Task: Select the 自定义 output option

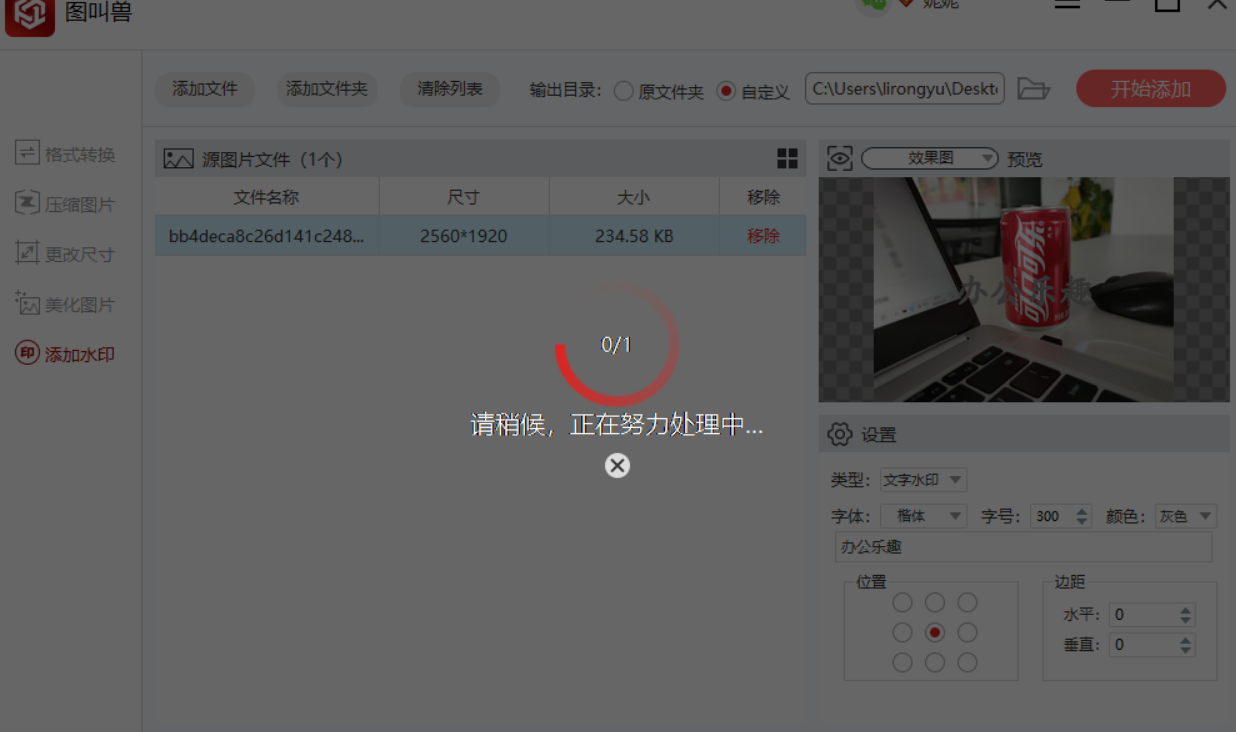Action: coord(754,91)
